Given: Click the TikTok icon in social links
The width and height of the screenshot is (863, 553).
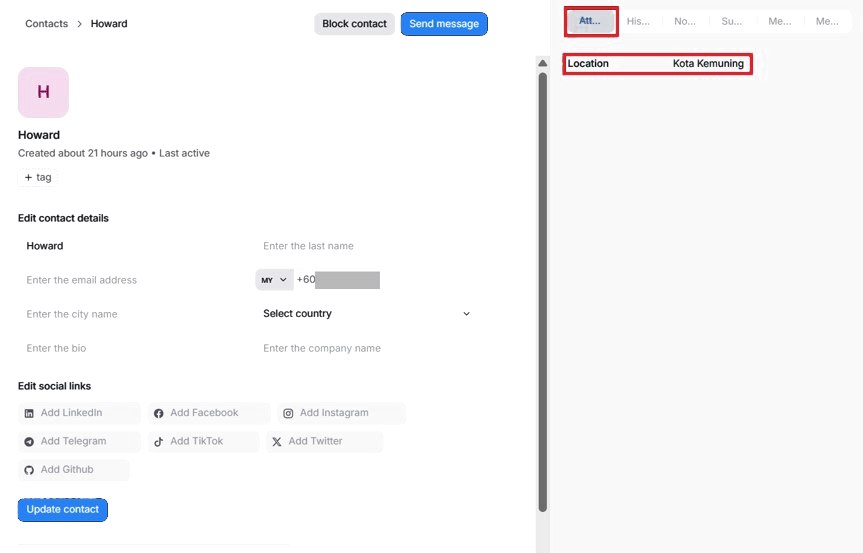Looking at the screenshot, I should click(x=159, y=441).
